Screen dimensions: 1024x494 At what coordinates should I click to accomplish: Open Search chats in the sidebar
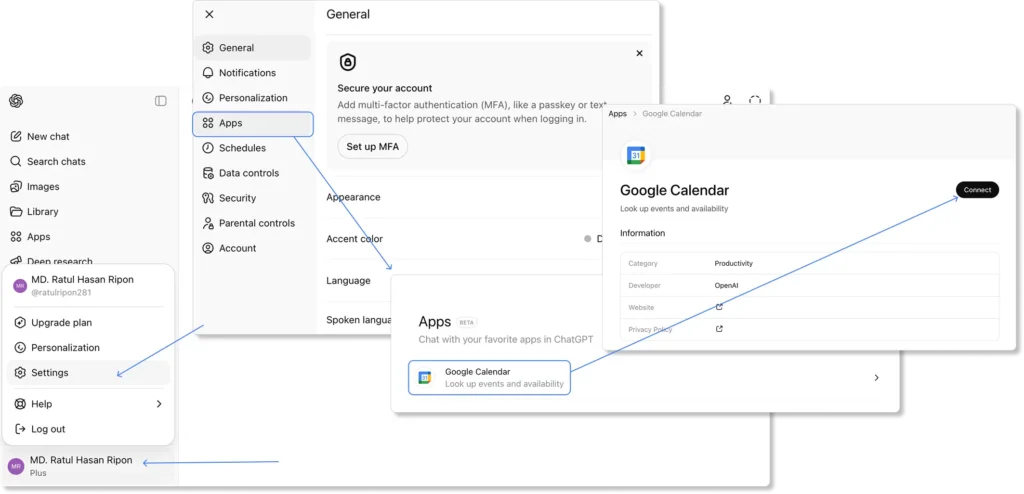point(48,161)
